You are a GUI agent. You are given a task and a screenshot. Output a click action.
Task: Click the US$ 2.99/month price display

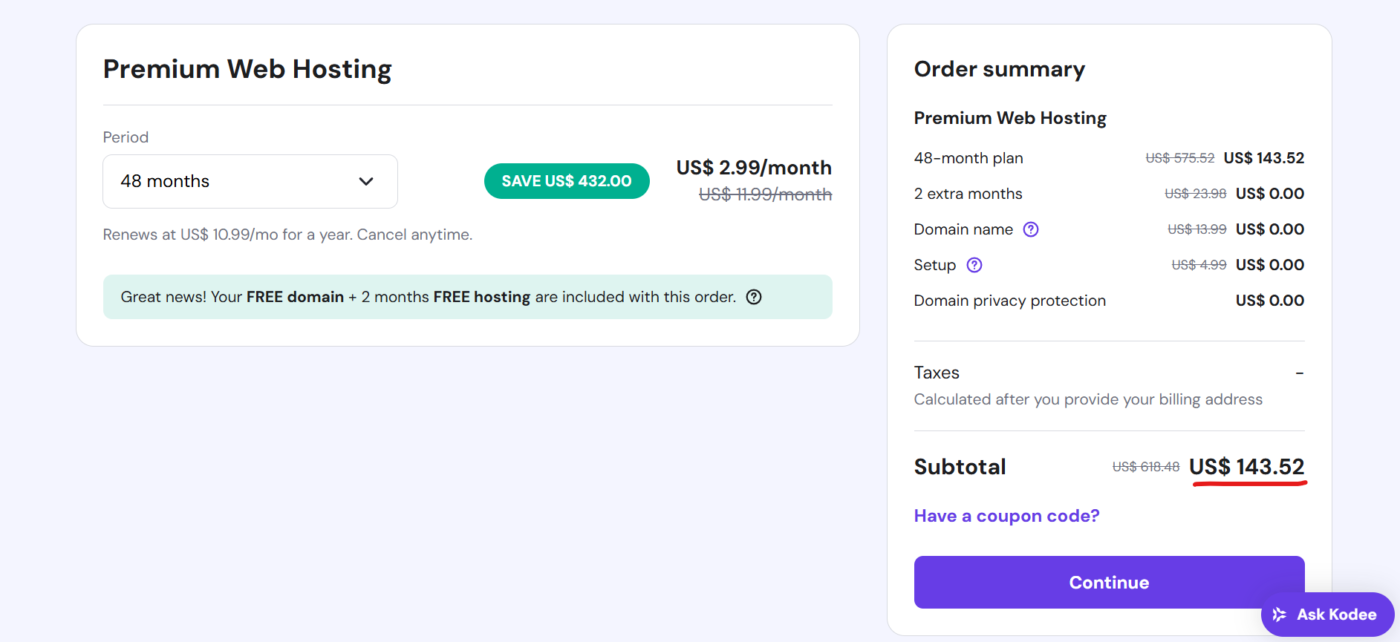click(x=753, y=167)
